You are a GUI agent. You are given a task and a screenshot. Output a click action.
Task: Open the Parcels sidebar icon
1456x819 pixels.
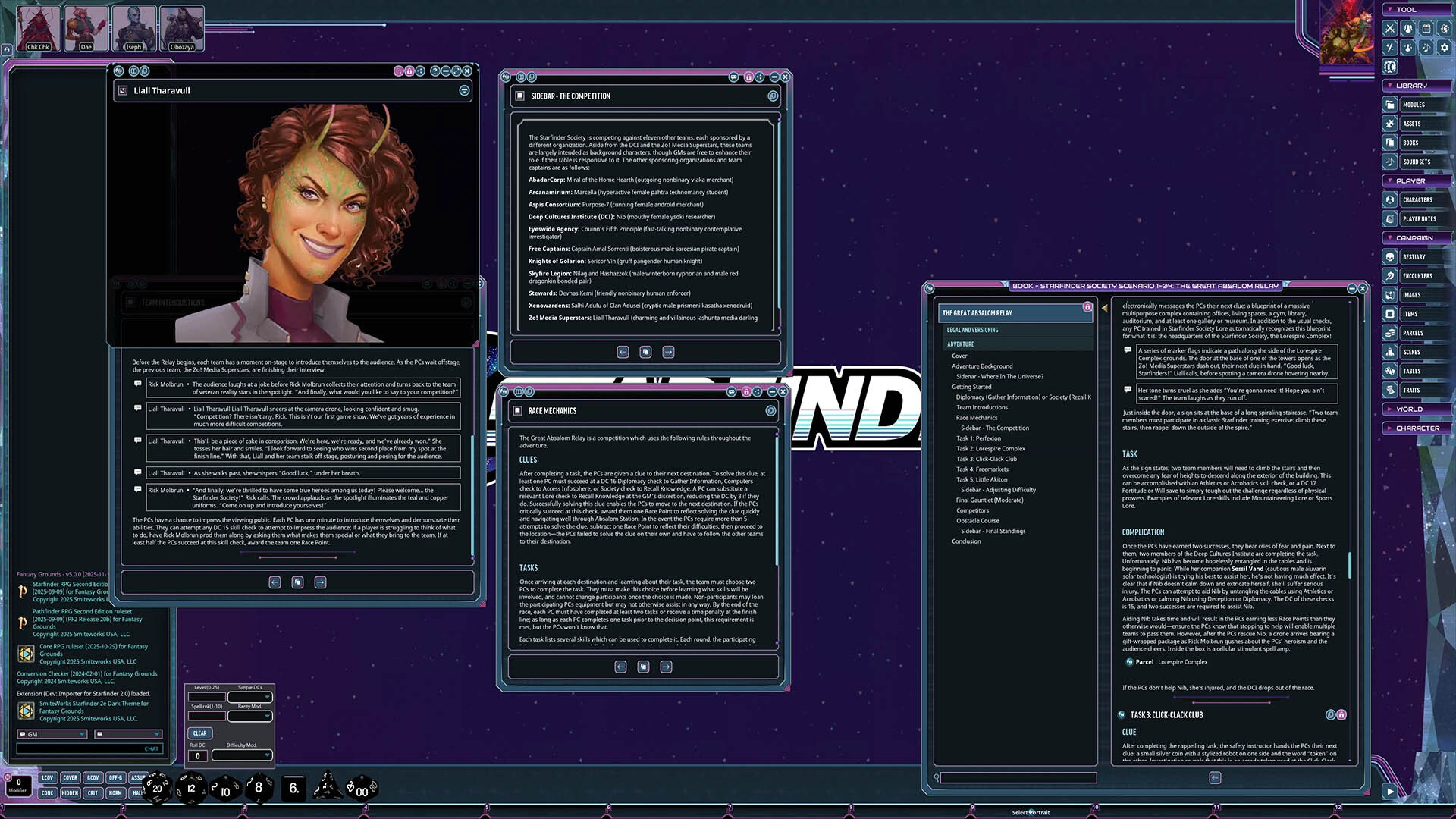pos(1390,333)
